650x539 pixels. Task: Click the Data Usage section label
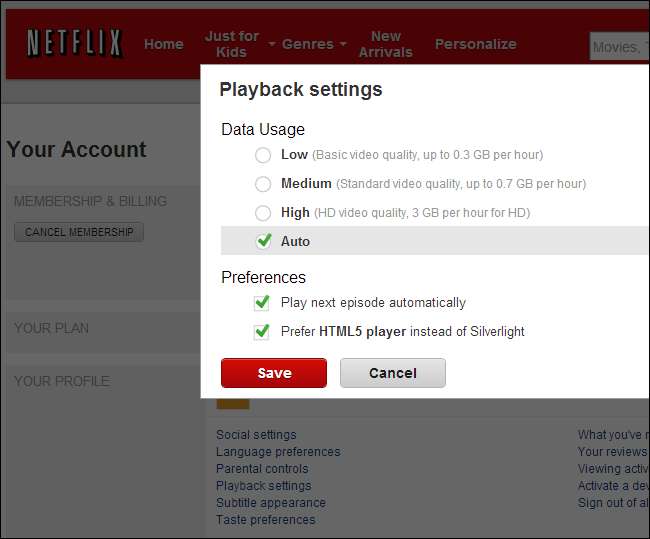point(263,129)
